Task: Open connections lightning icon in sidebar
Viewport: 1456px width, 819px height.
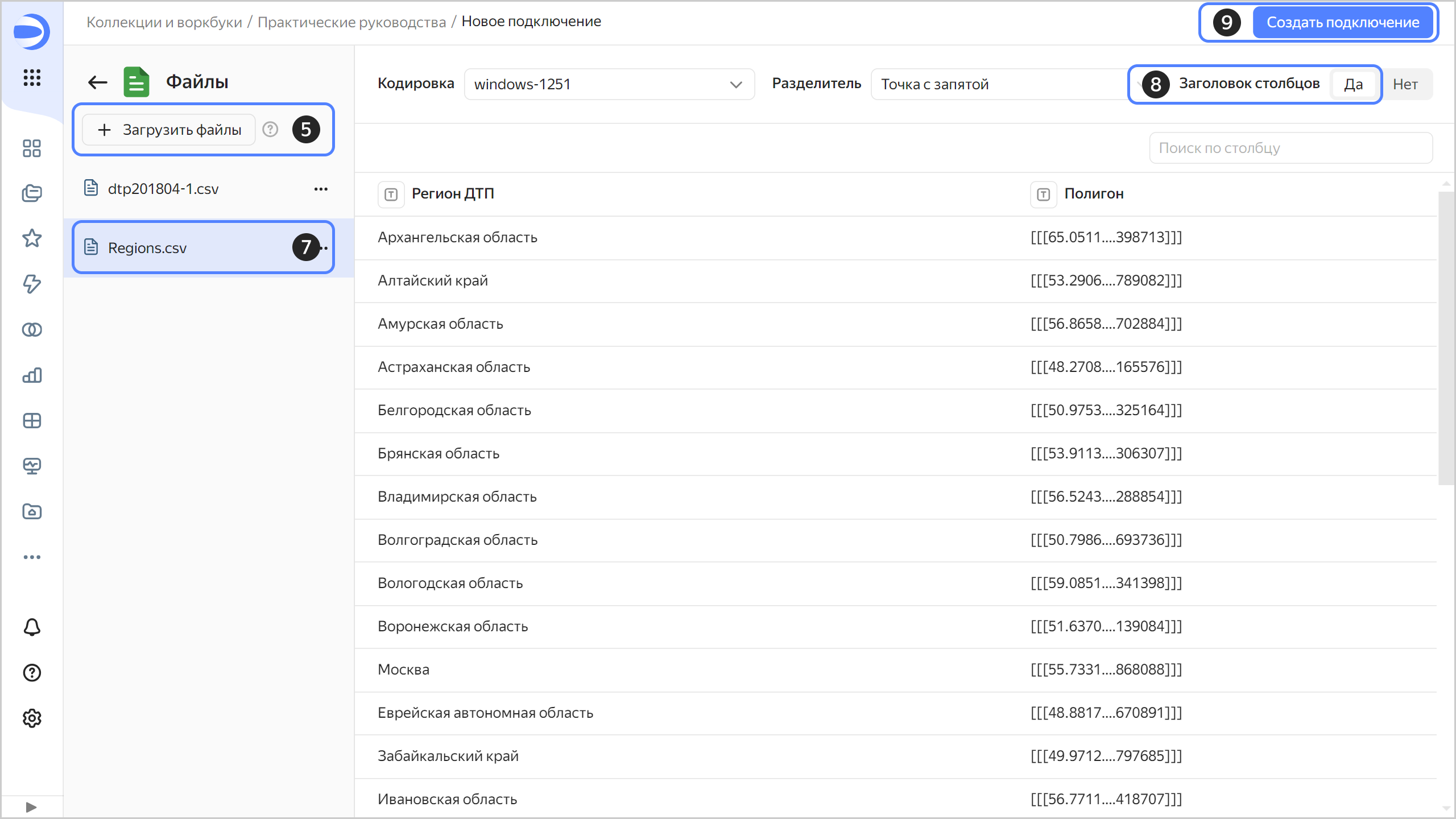Action: (x=32, y=284)
